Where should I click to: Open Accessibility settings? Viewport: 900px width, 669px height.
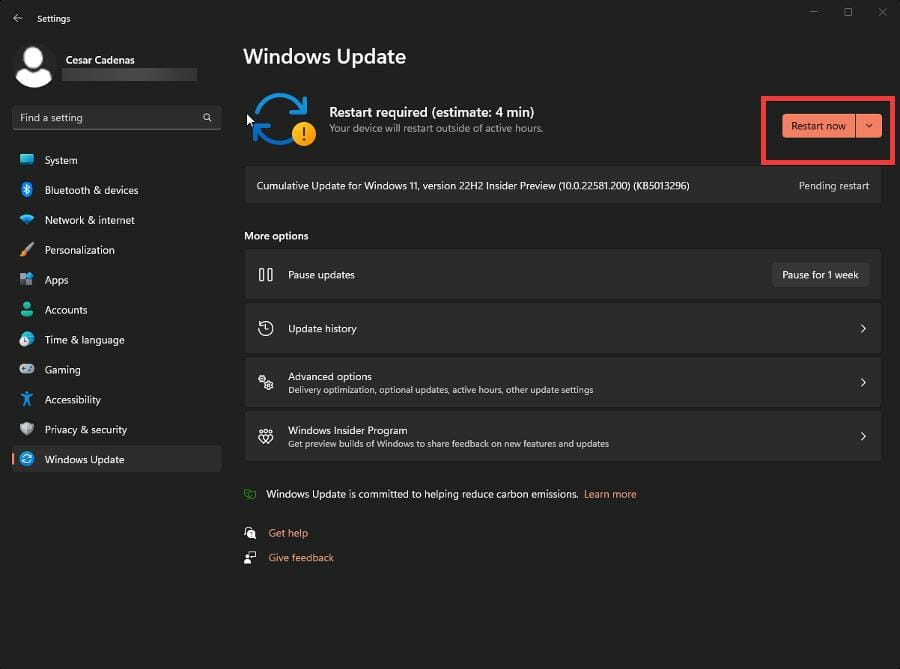pos(73,399)
